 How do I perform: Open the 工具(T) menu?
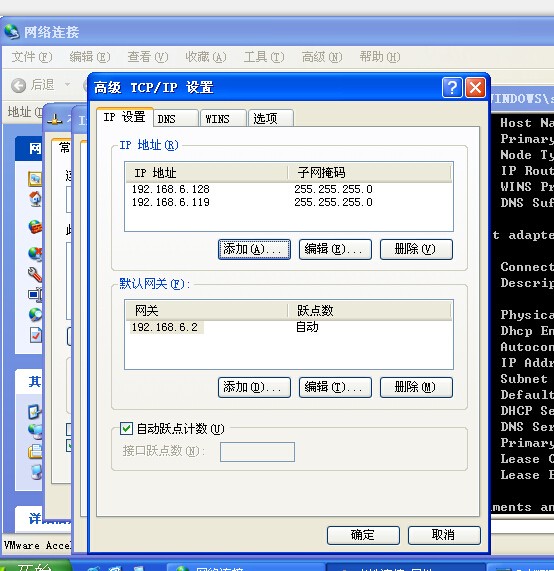pyautogui.click(x=264, y=57)
